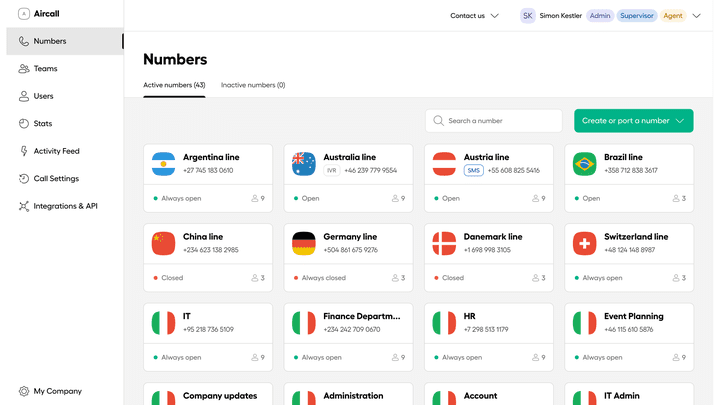Open the Argentina line title
The image size is (720, 405).
pos(211,157)
